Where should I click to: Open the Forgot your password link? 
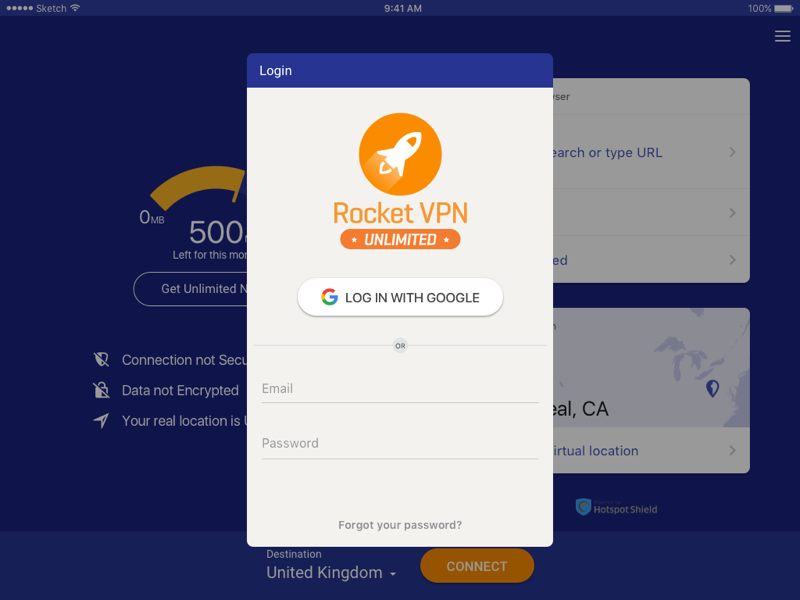[400, 525]
